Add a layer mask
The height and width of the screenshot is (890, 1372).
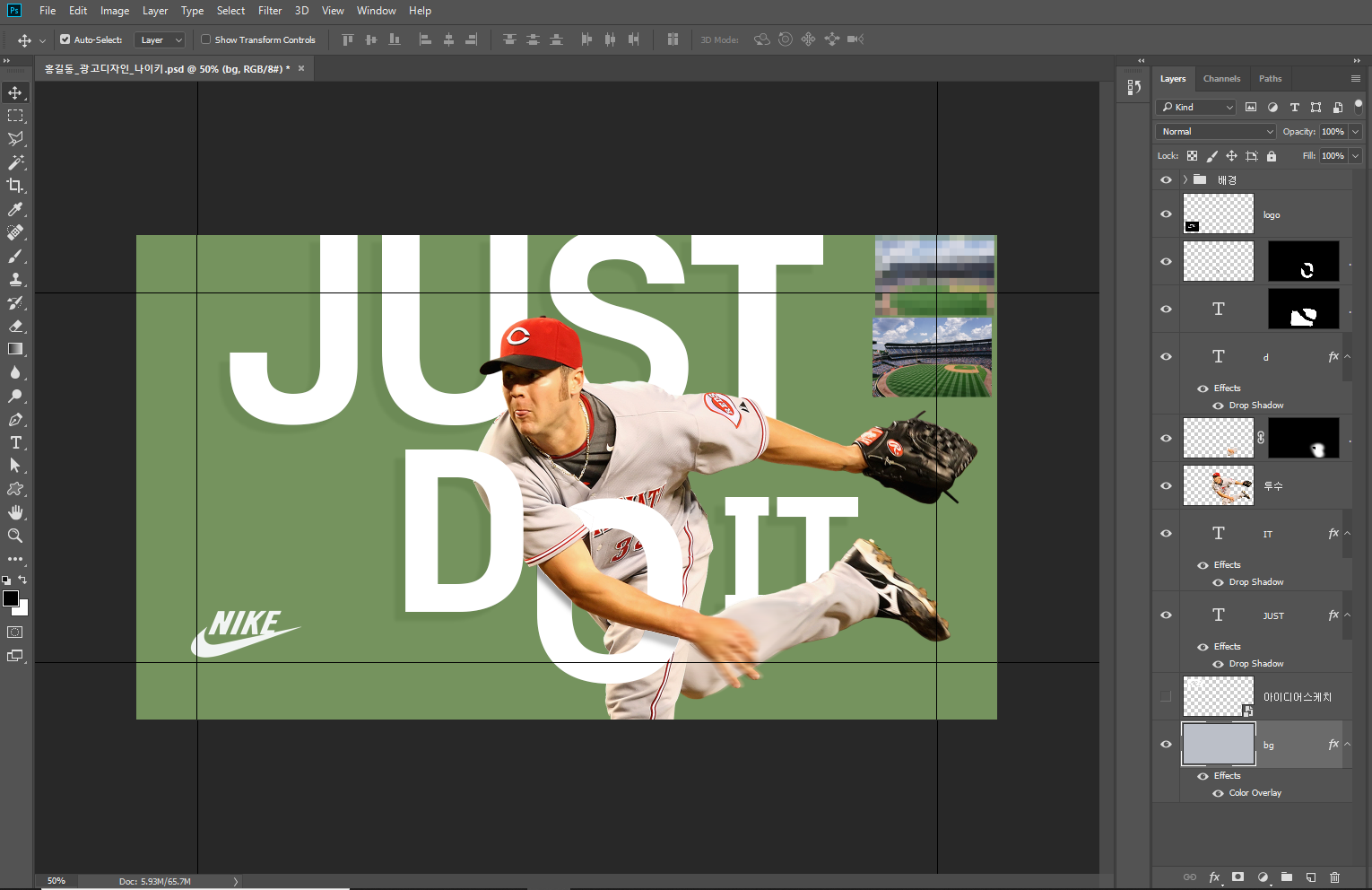point(1238,877)
